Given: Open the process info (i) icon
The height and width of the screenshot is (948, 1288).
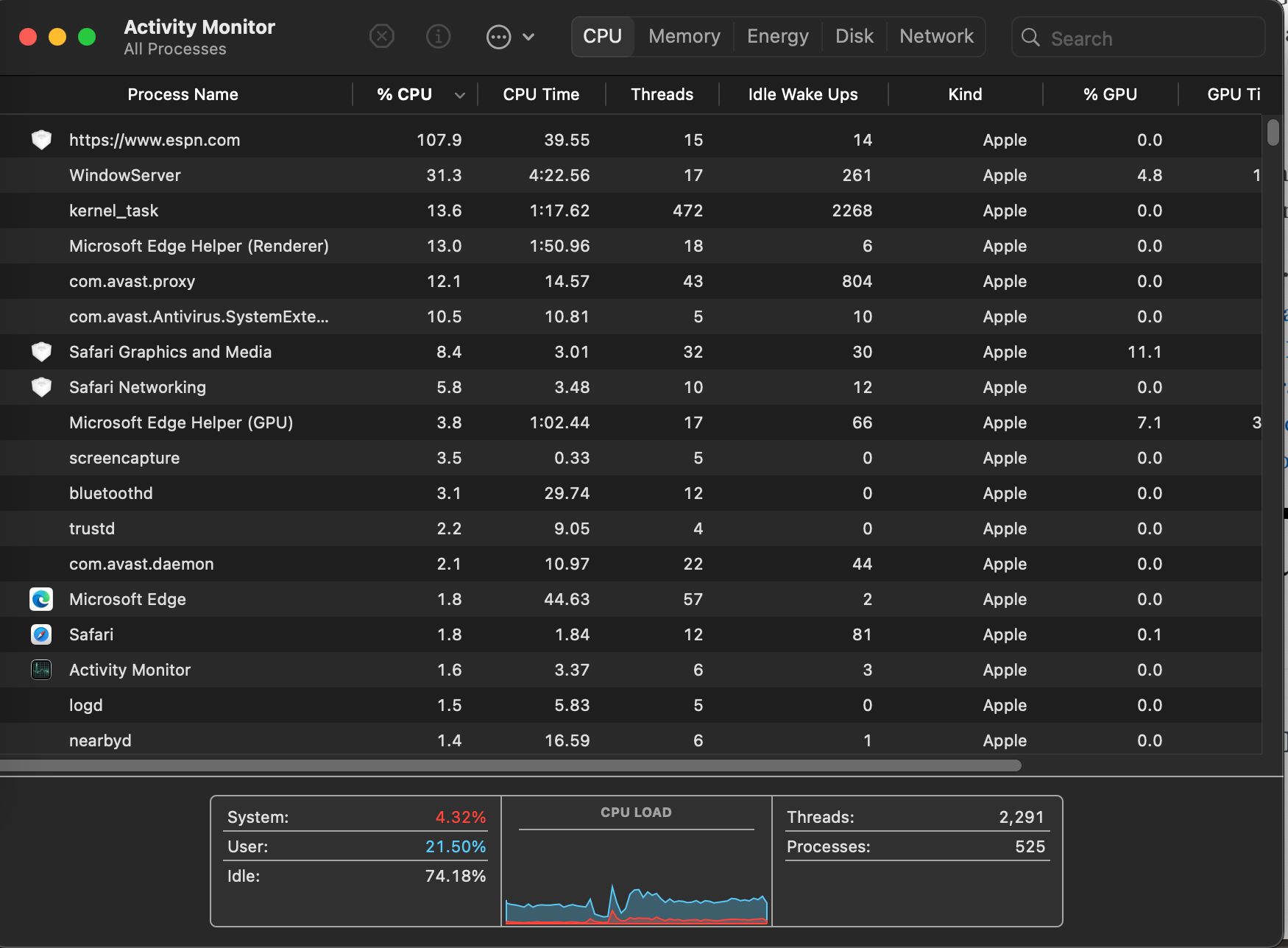Looking at the screenshot, I should click(x=439, y=36).
